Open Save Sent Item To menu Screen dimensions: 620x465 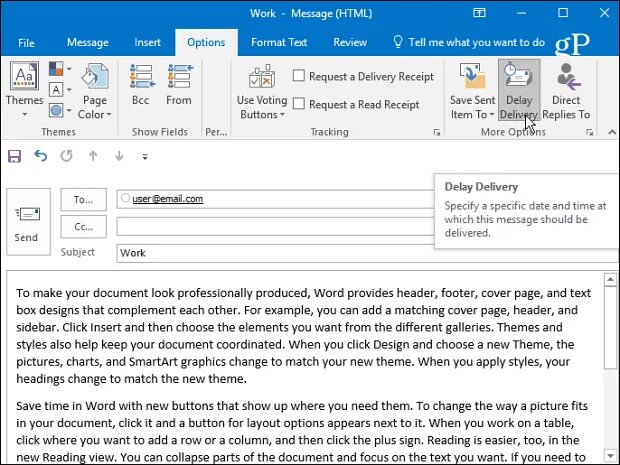(473, 91)
